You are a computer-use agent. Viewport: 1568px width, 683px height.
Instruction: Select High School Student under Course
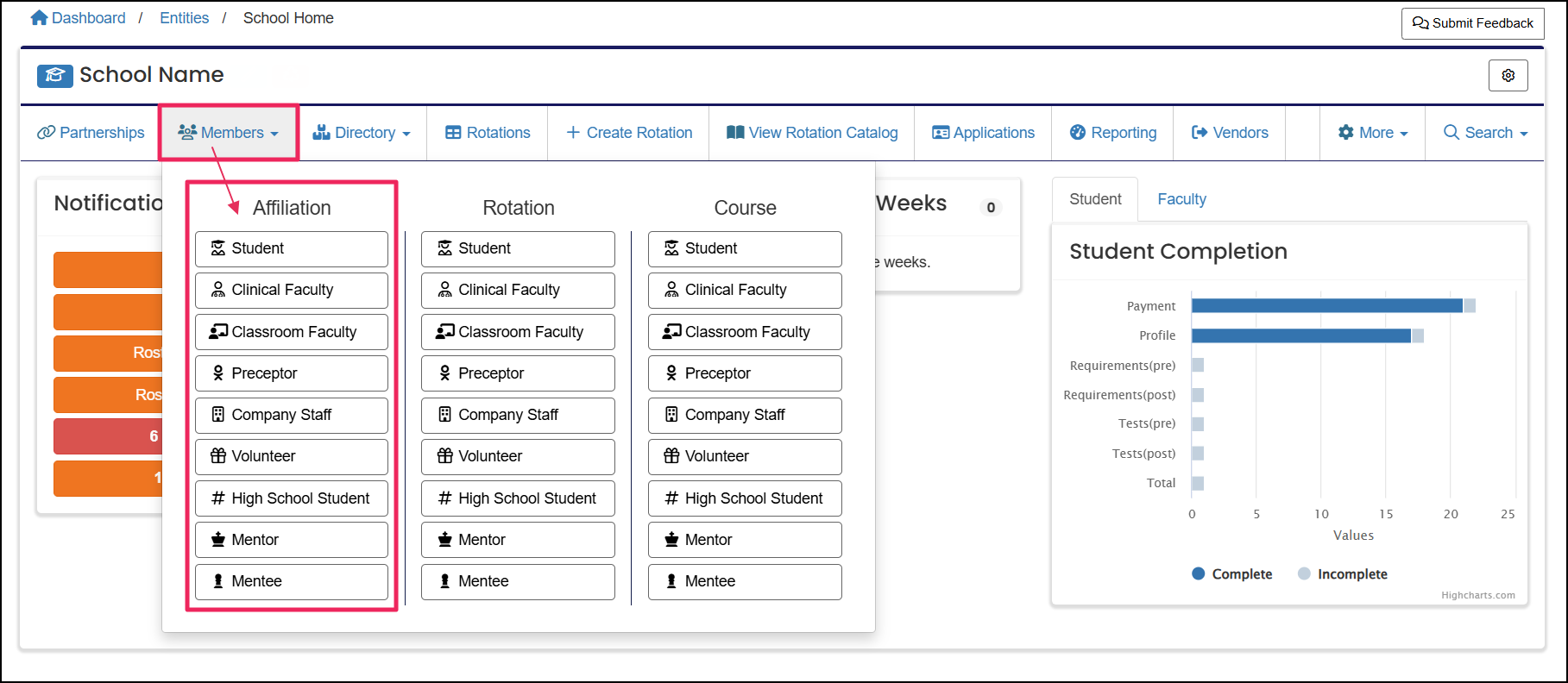pos(745,498)
